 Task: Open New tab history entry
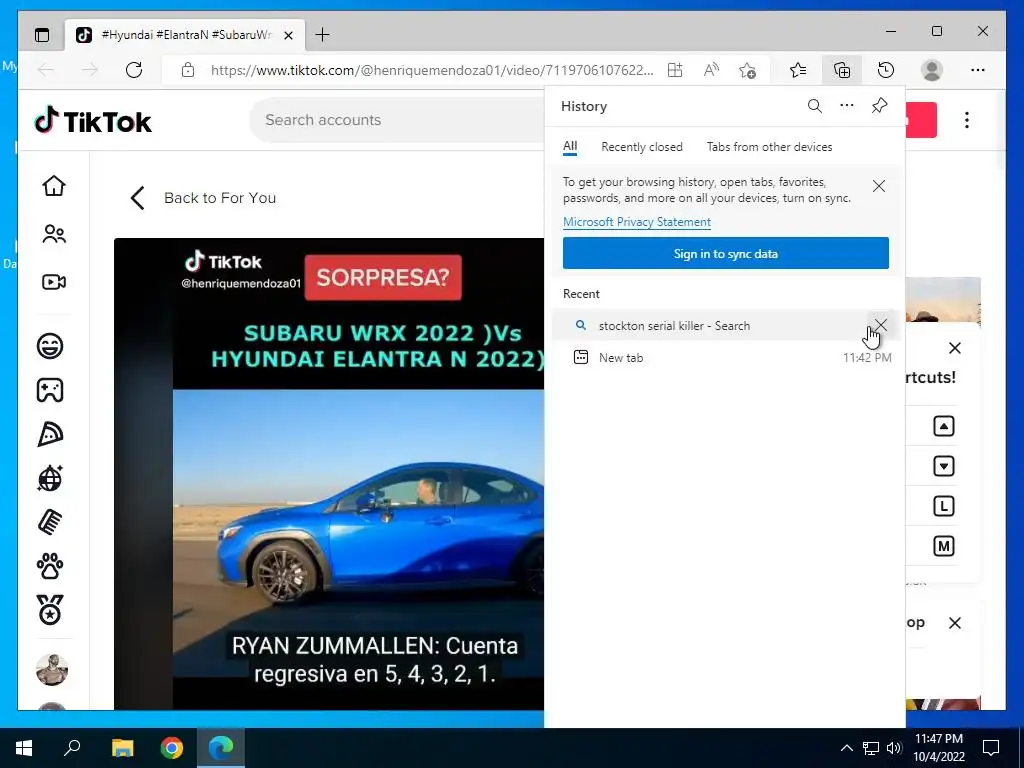pyautogui.click(x=727, y=357)
